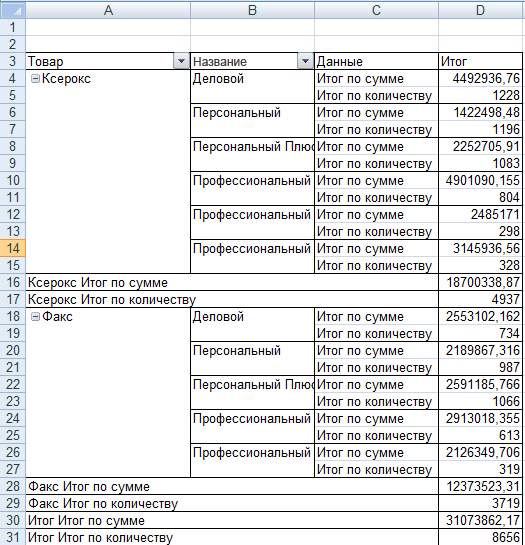
Task: Select cell with value 987
Action: pos(480,367)
